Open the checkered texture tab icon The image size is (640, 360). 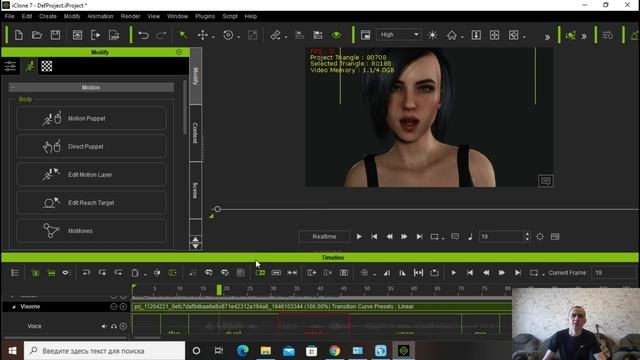(x=47, y=66)
